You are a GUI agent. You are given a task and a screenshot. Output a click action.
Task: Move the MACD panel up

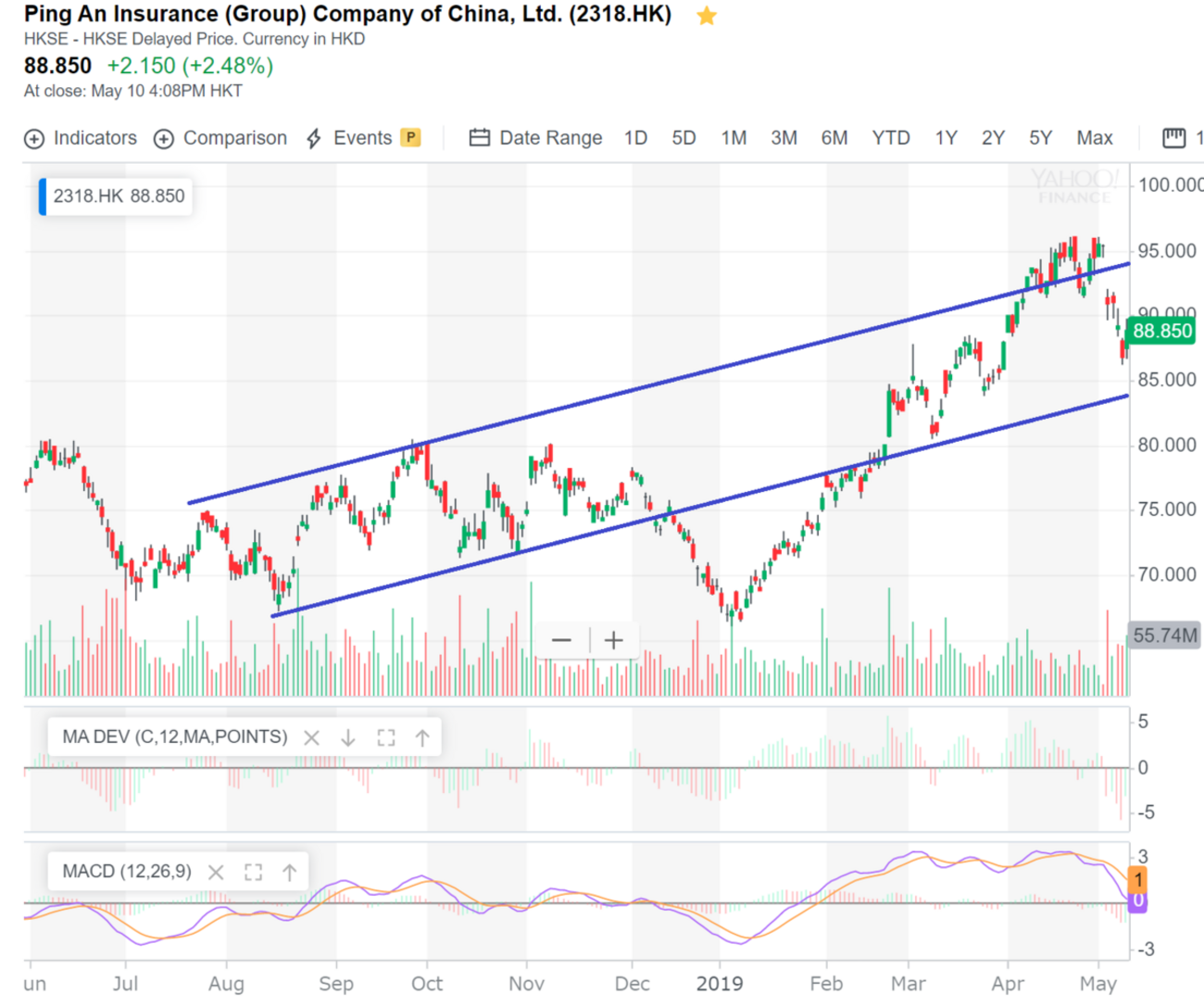[289, 872]
